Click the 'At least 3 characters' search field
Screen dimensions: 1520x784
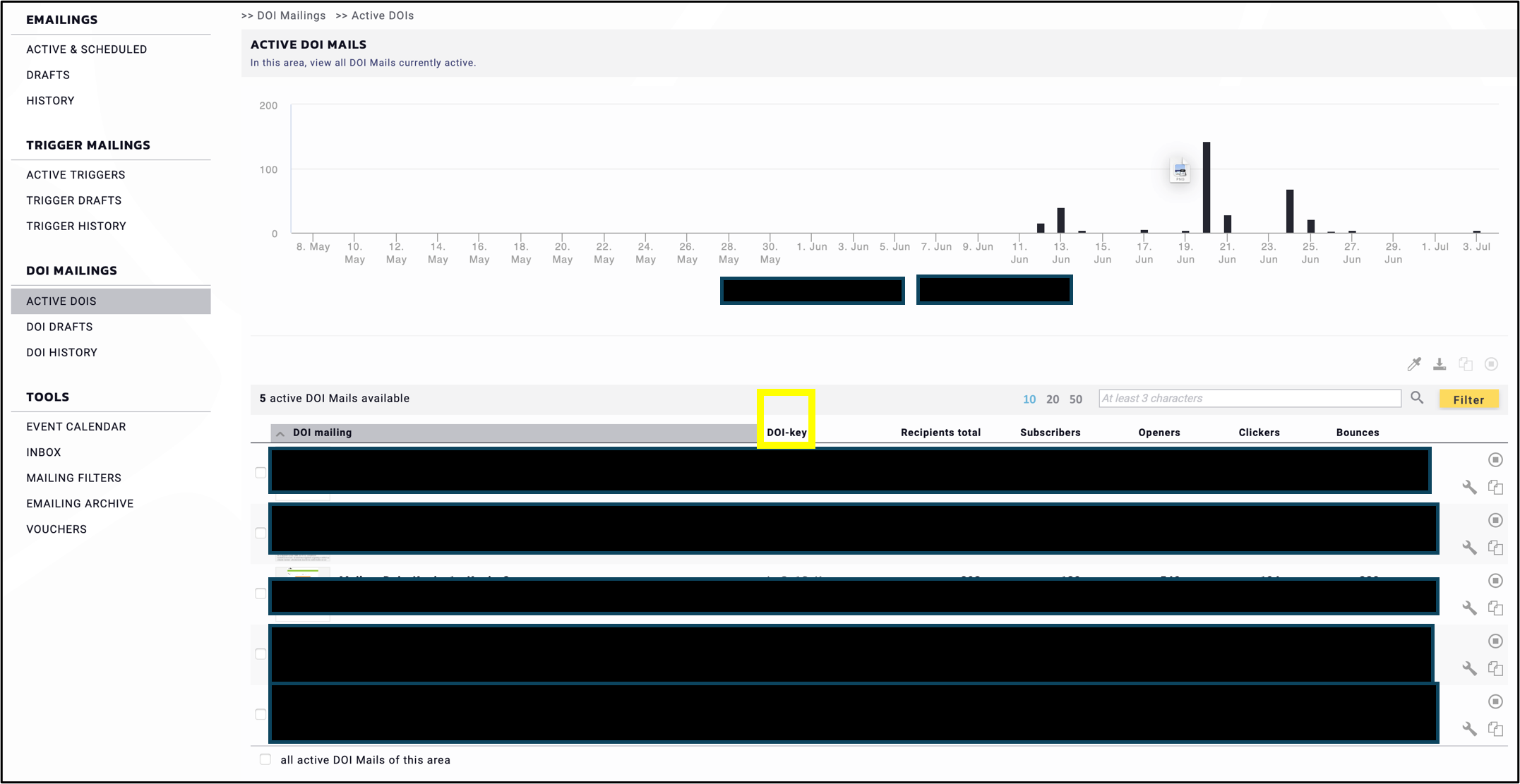(1250, 399)
